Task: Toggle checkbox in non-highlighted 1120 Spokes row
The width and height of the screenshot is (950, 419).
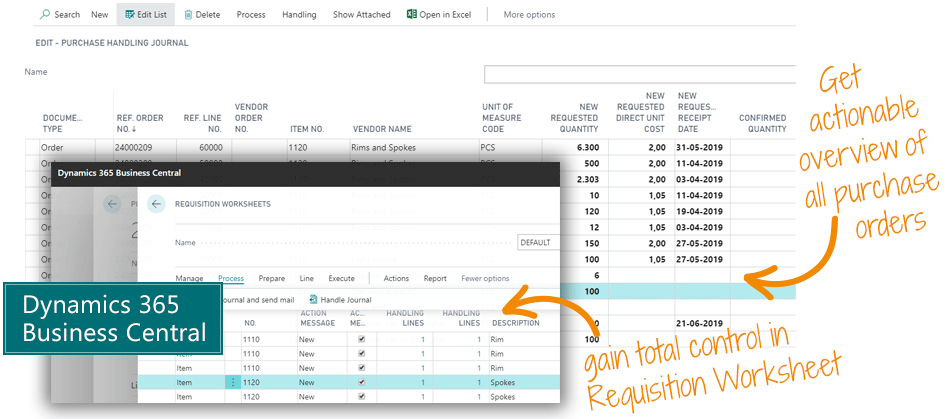Action: (x=362, y=397)
